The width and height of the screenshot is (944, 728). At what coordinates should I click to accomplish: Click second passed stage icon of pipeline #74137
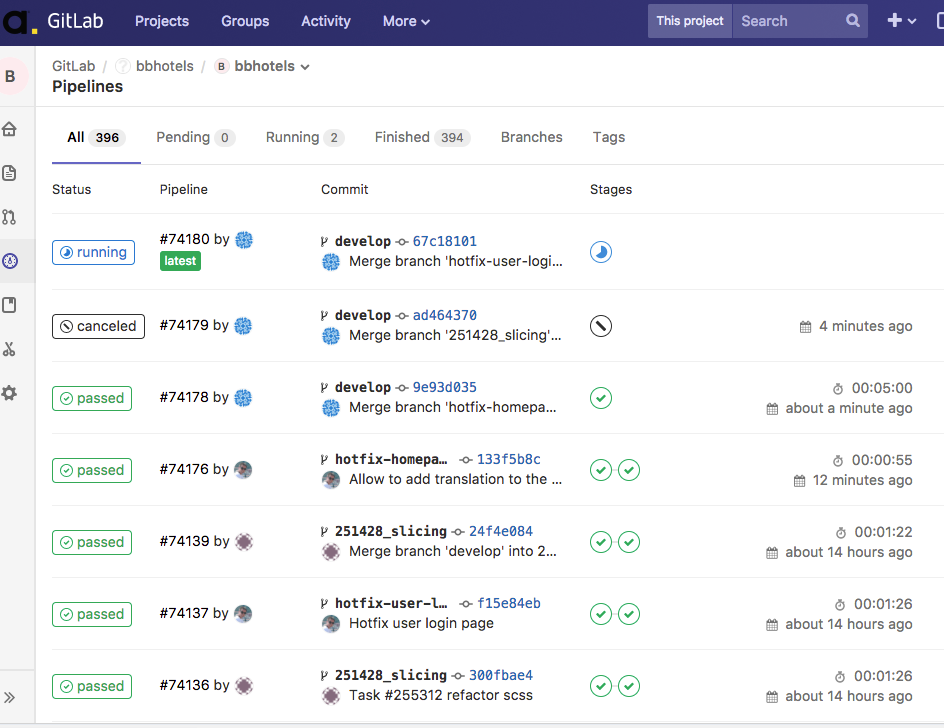[629, 614]
